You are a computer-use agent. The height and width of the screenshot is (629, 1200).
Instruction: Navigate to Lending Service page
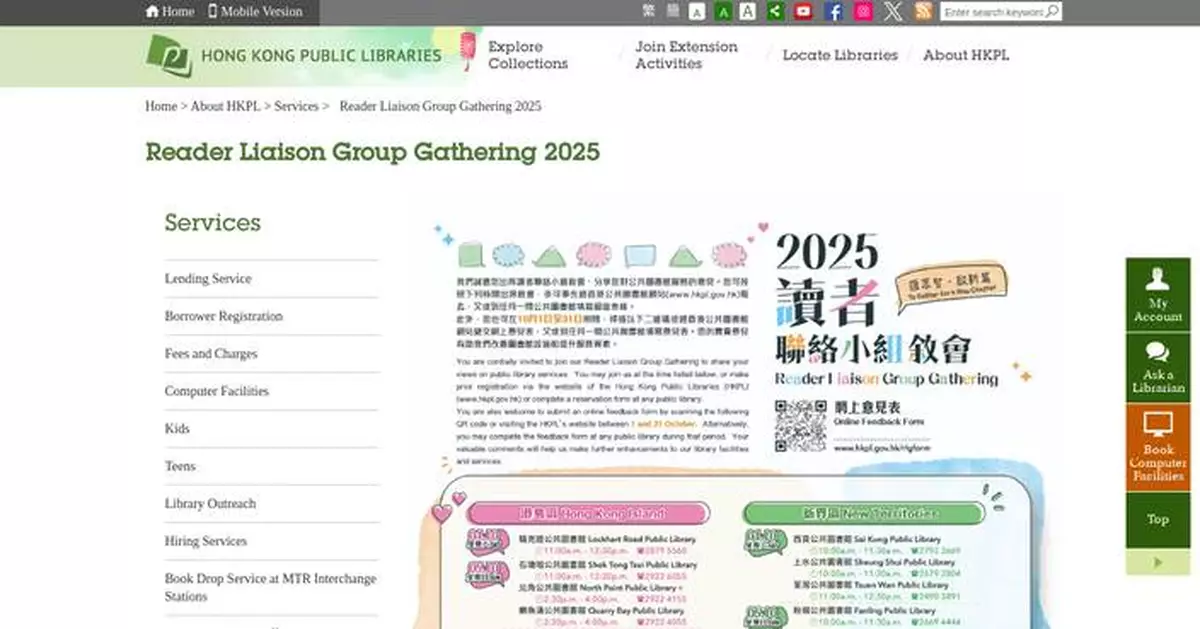(207, 278)
